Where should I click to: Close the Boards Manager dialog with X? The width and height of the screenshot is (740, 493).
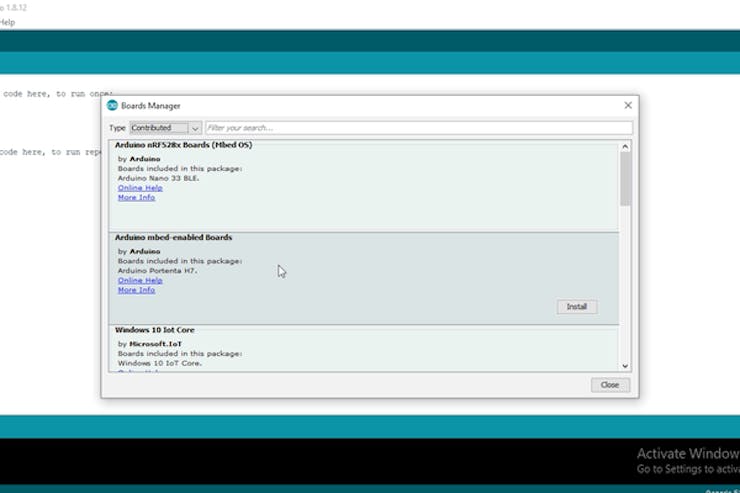click(628, 105)
